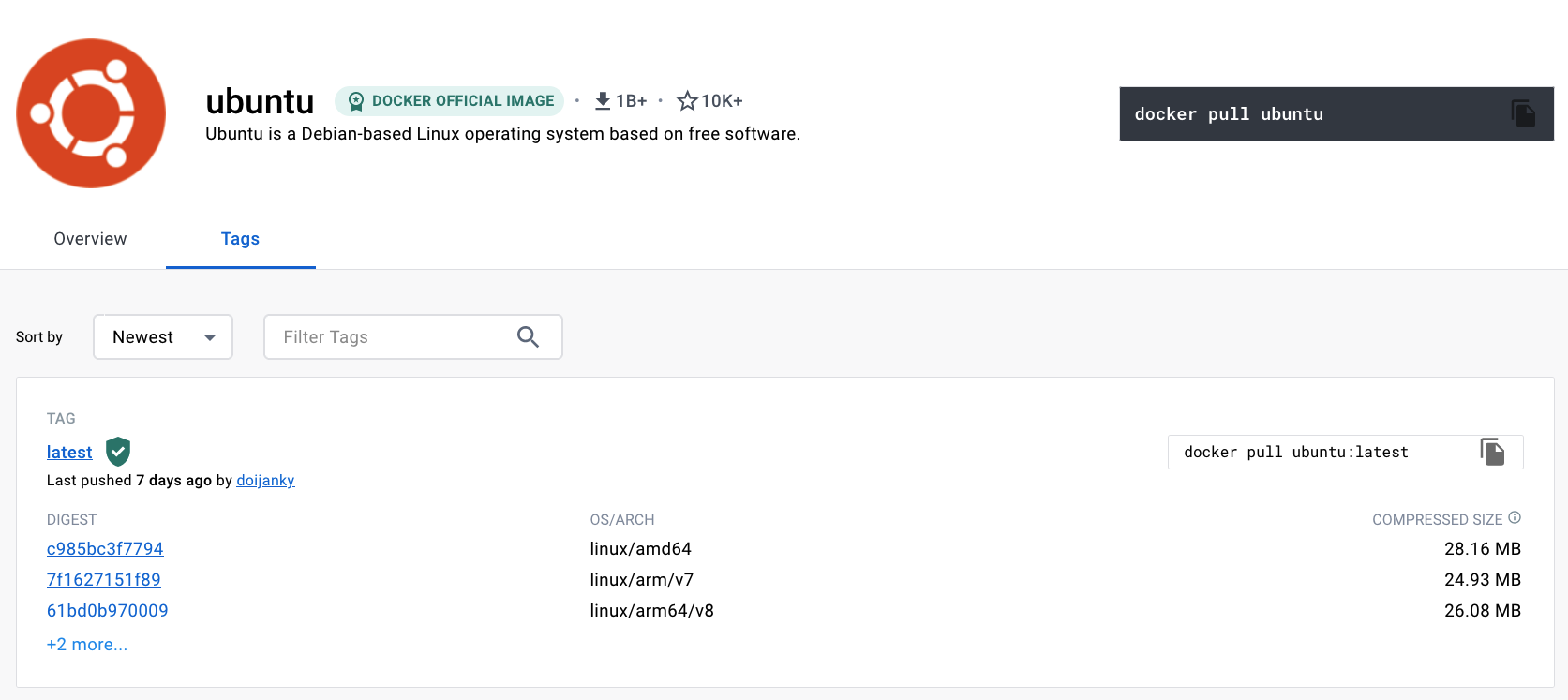The height and width of the screenshot is (700, 1568).
Task: Copy the docker pull ubuntu:latest command
Action: click(1492, 452)
